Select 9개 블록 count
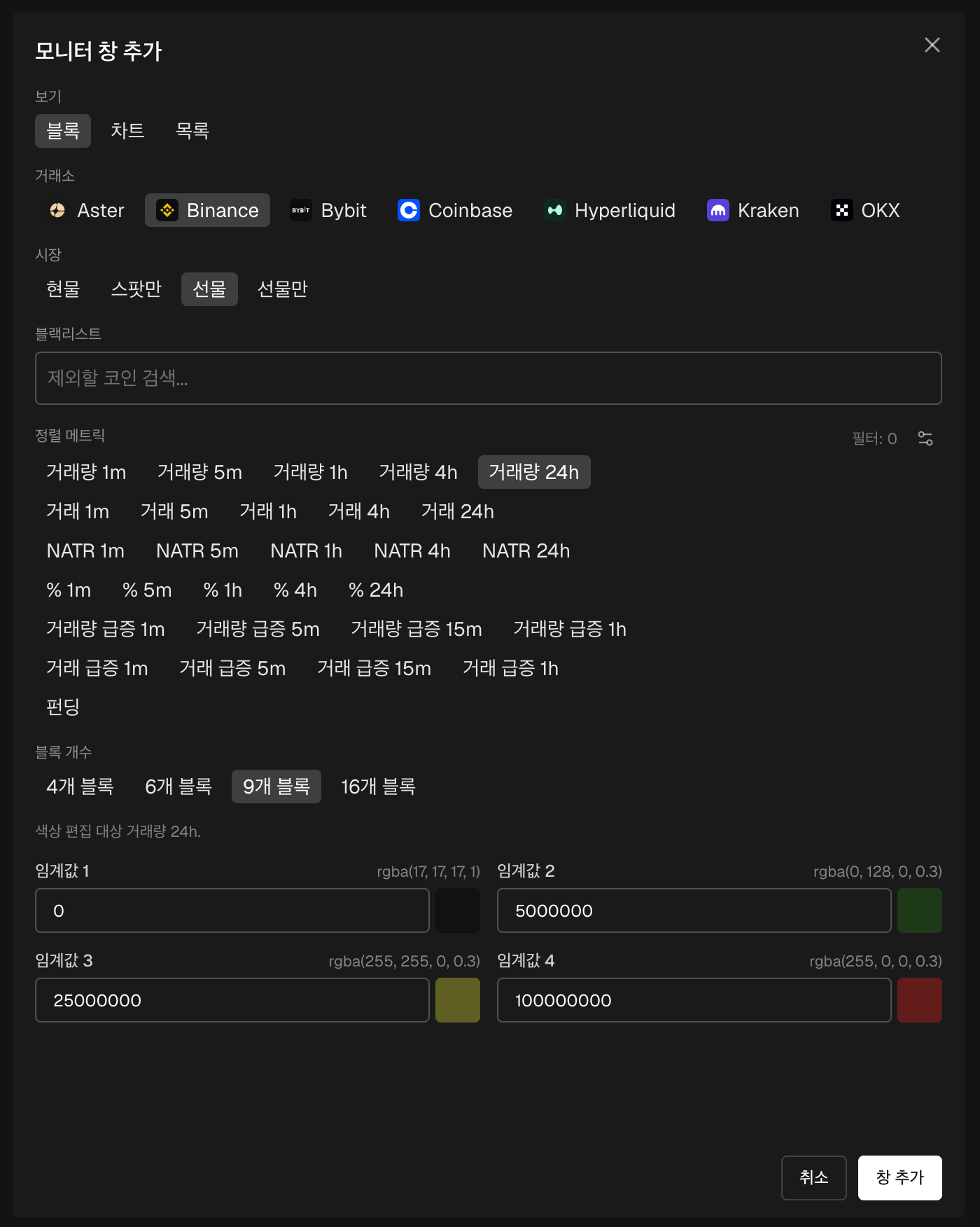Image resolution: width=980 pixels, height=1227 pixels. [x=276, y=786]
